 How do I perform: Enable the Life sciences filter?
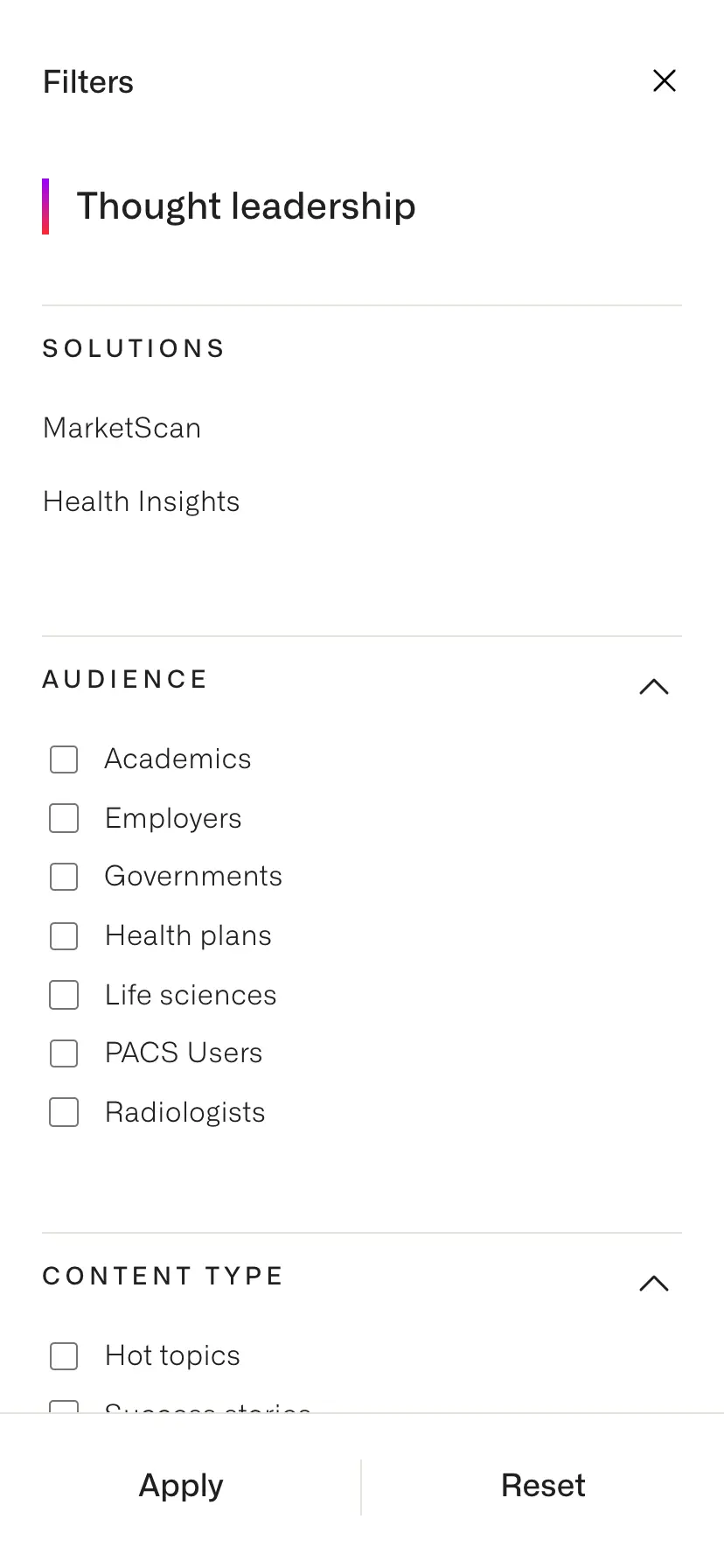coord(64,995)
